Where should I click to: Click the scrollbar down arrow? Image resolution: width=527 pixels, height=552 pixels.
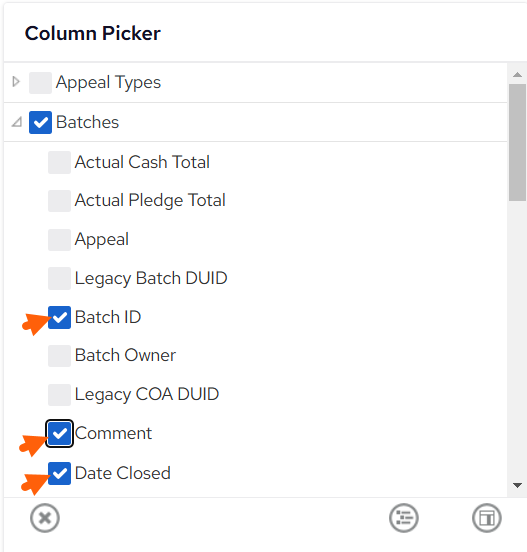517,485
